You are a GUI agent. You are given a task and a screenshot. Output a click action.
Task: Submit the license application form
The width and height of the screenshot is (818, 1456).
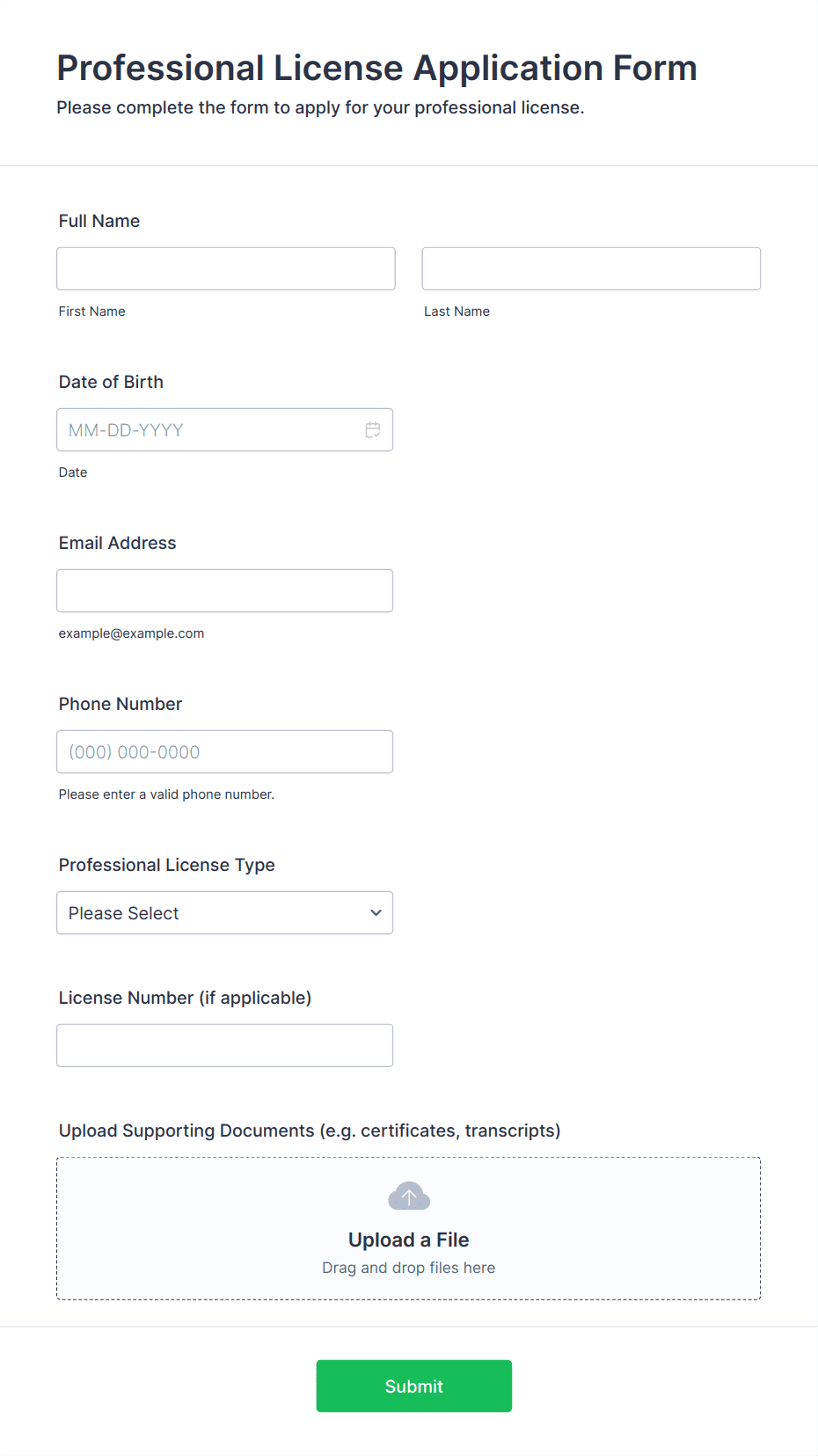tap(414, 1386)
